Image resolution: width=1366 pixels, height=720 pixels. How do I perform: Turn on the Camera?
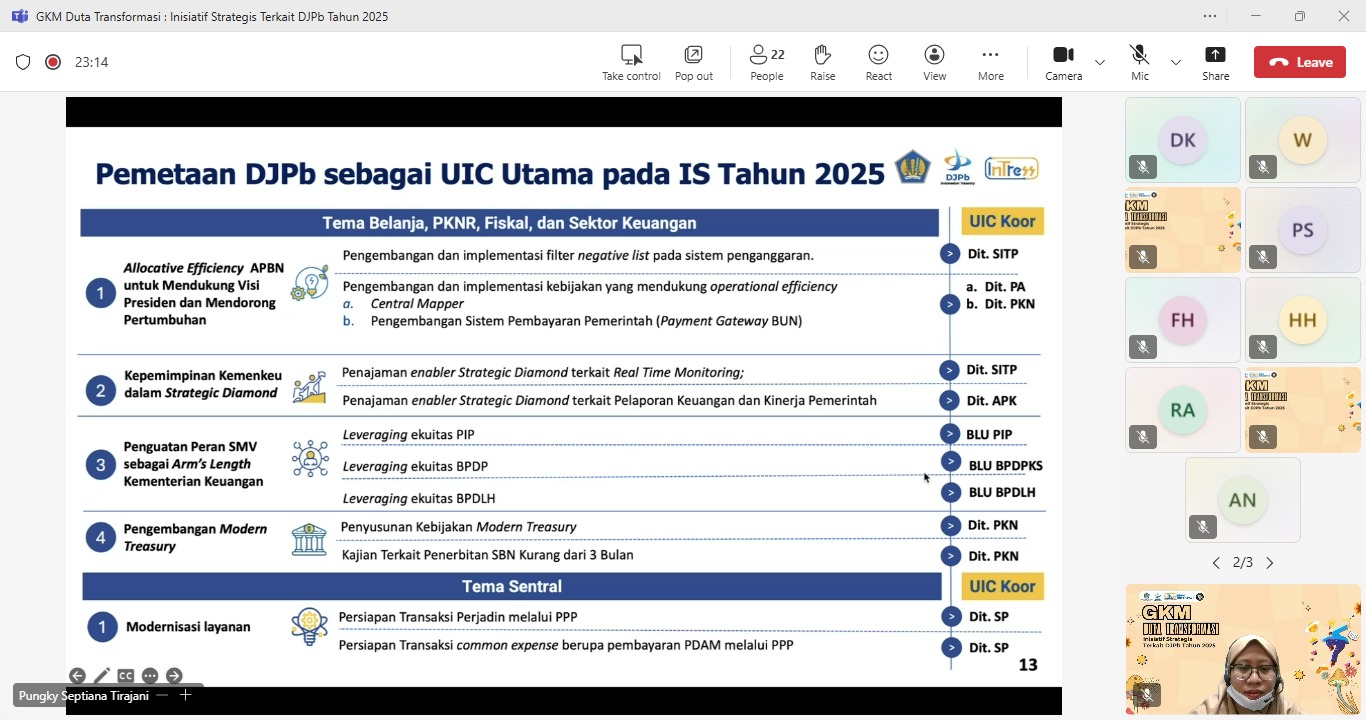pyautogui.click(x=1063, y=62)
